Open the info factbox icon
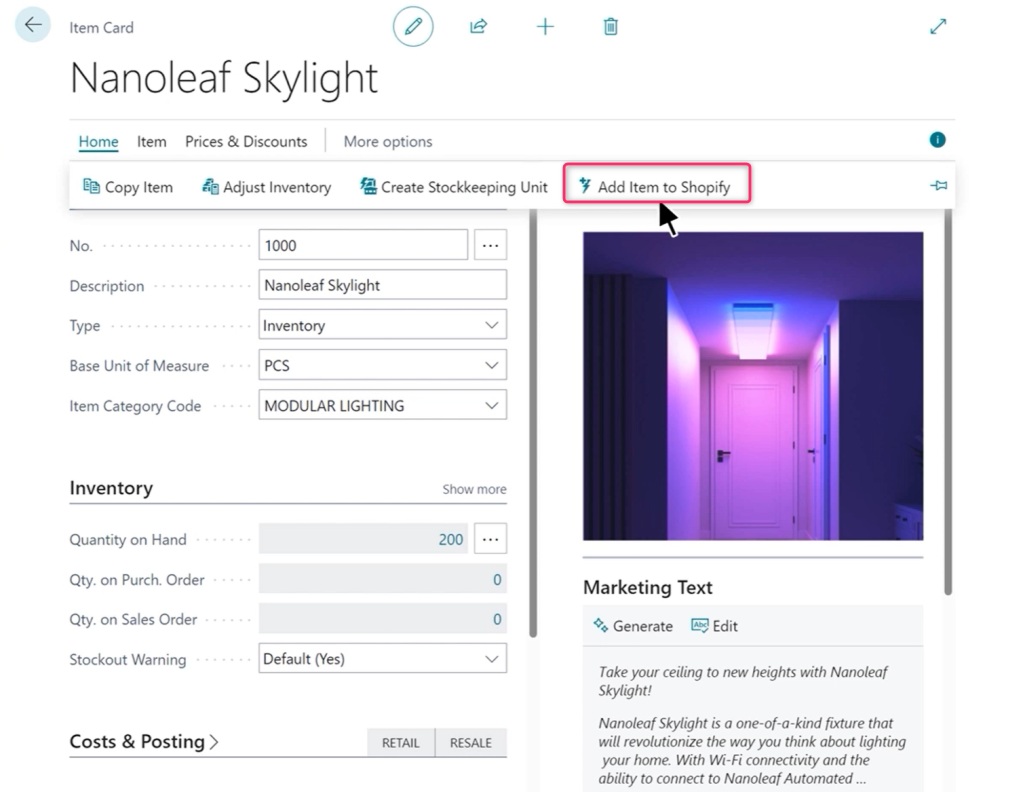 point(938,140)
